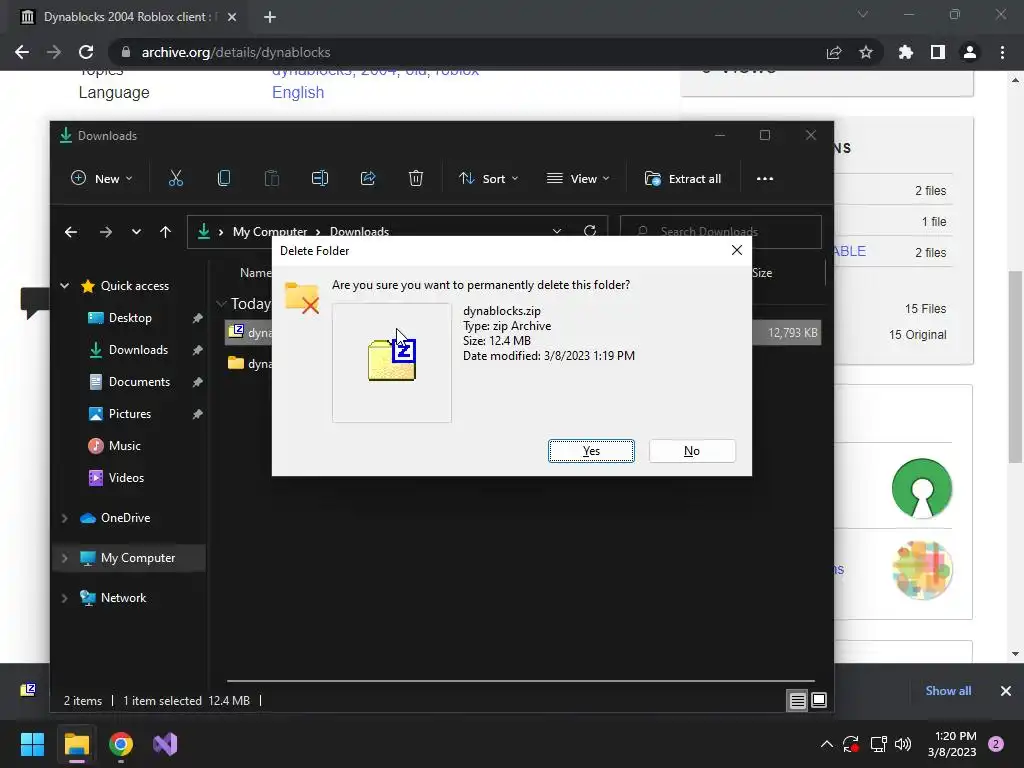Click My Computer in the address breadcrumb

point(270,232)
